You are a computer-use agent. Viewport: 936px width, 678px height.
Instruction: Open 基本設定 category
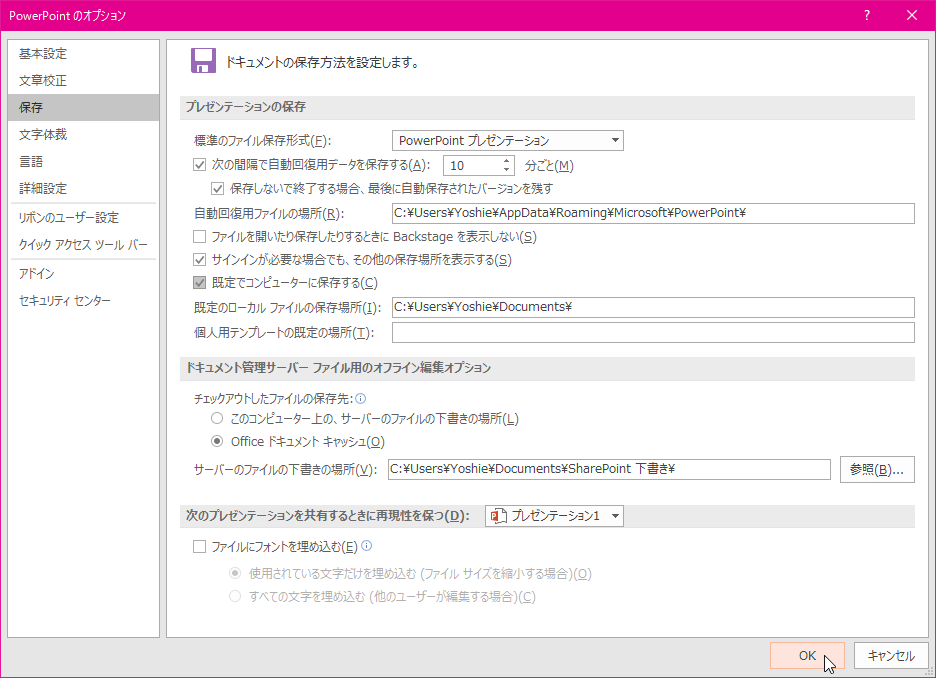(84, 54)
